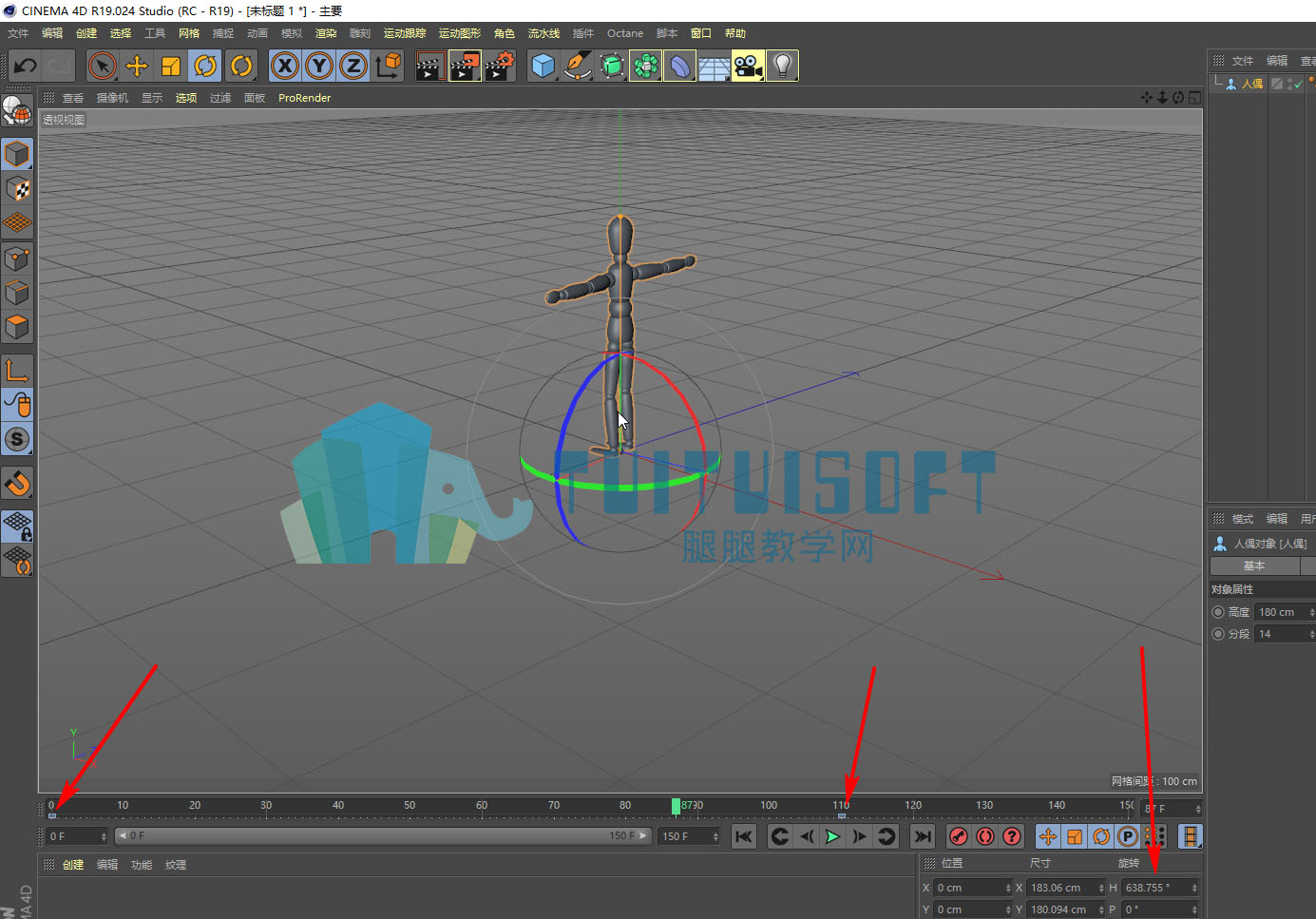The width and height of the screenshot is (1316, 919).
Task: Click the 高度 180 cm input field
Action: [x=1284, y=612]
